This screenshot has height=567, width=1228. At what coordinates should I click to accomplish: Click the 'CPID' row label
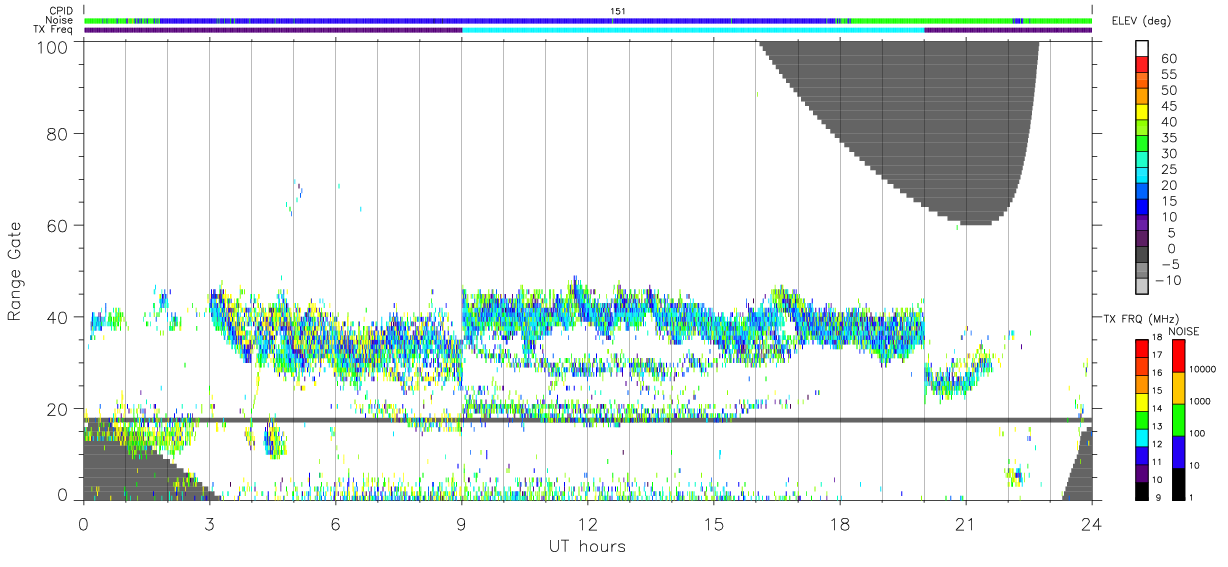[x=61, y=11]
